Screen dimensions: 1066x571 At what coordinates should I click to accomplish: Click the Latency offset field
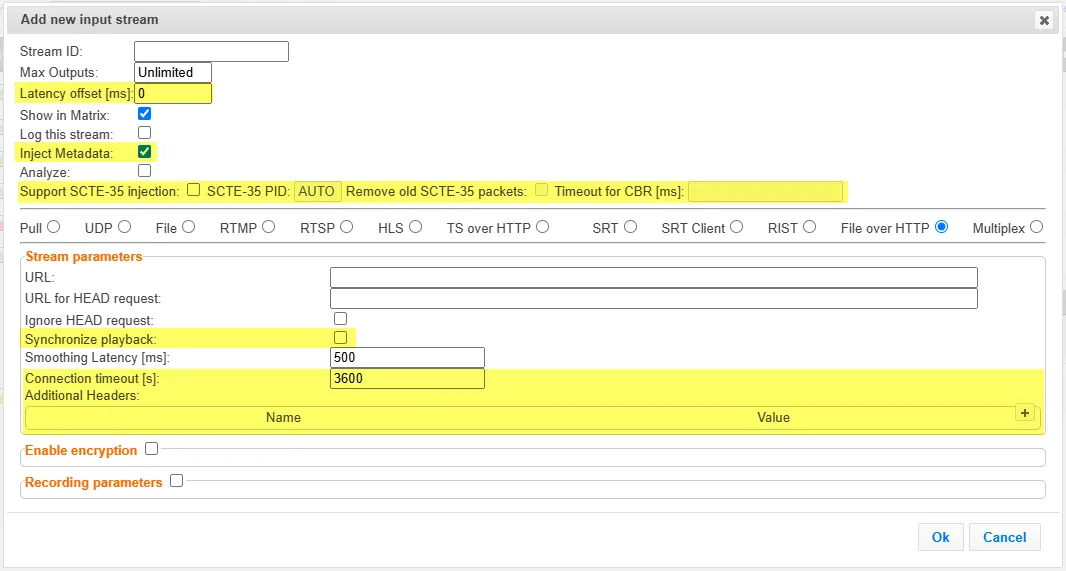click(173, 93)
